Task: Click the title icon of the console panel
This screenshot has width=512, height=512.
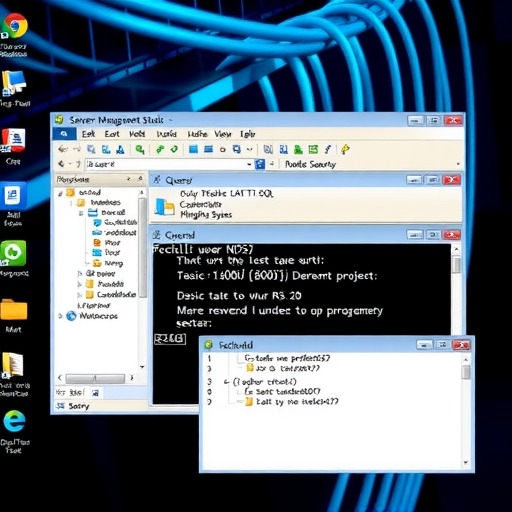Action: [156, 235]
